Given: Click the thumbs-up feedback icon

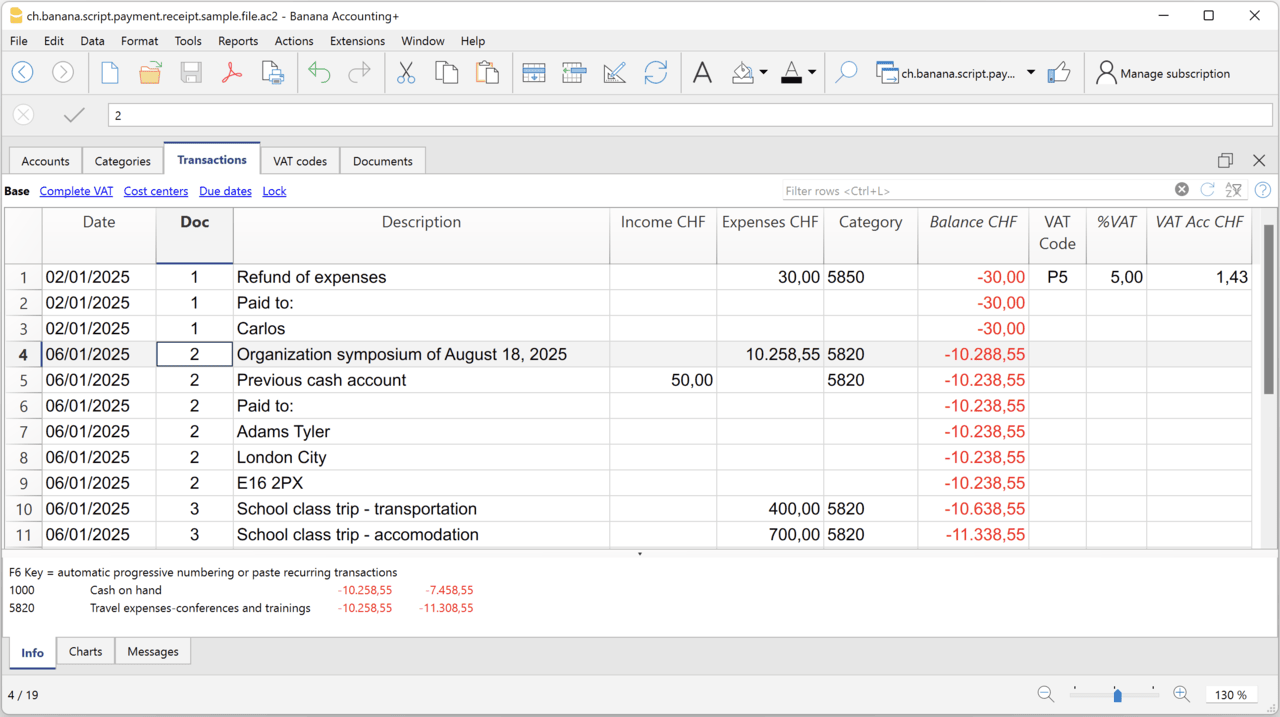Looking at the screenshot, I should 1059,73.
